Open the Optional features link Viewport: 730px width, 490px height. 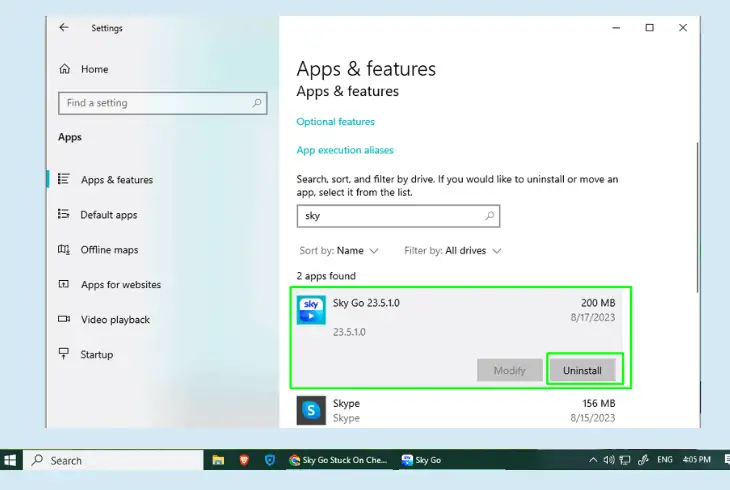click(335, 122)
